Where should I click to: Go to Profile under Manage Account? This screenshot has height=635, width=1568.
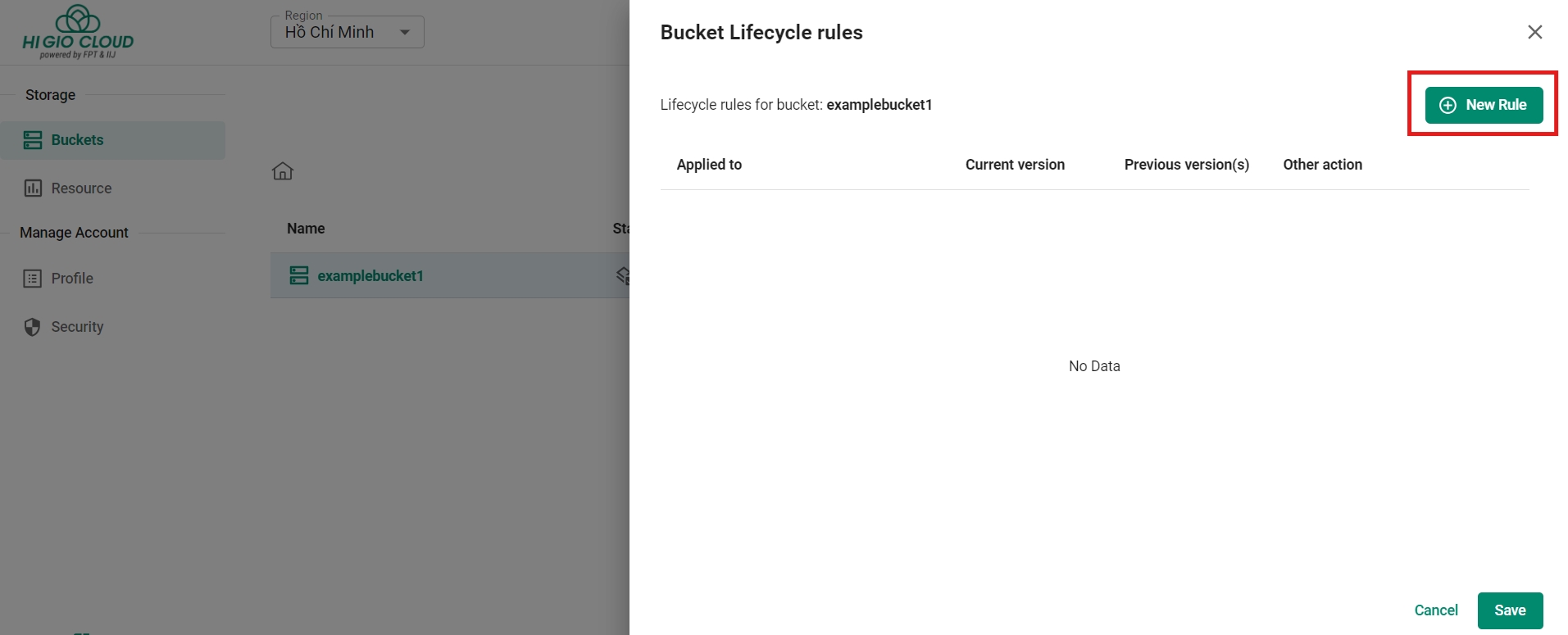[72, 279]
